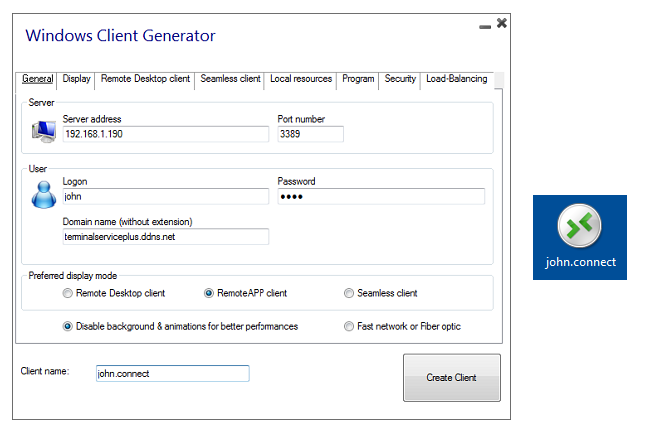Viewport: 649px width, 431px height.
Task: Switch to the Display tab
Action: click(76, 79)
